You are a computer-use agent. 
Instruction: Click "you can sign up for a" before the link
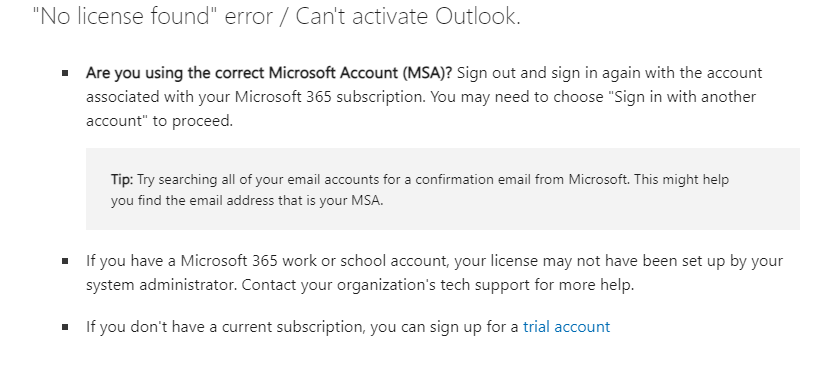(445, 326)
